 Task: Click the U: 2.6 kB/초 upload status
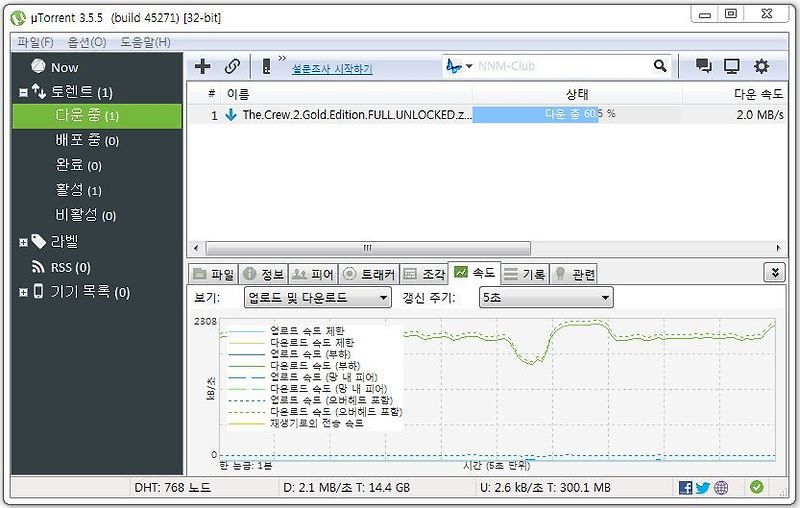[x=545, y=488]
